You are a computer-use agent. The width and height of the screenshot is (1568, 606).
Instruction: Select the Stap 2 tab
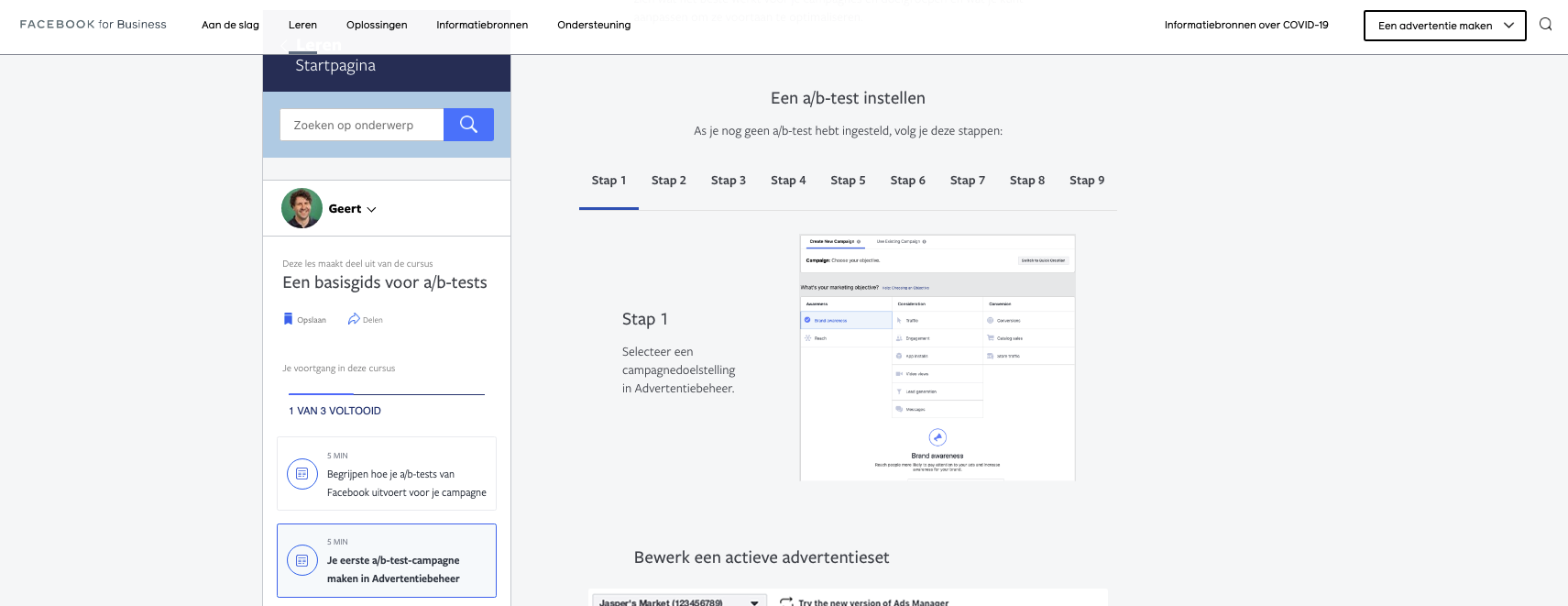[669, 181]
